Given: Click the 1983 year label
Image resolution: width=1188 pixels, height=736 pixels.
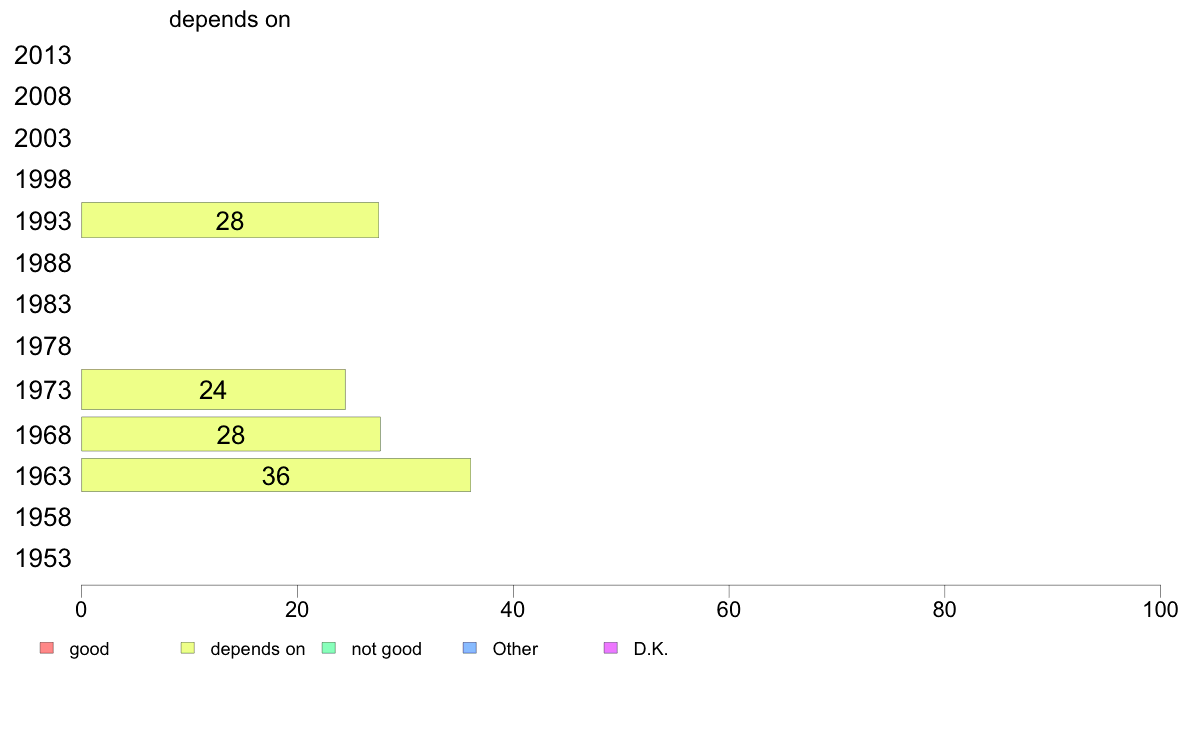Looking at the screenshot, I should pyautogui.click(x=43, y=305).
